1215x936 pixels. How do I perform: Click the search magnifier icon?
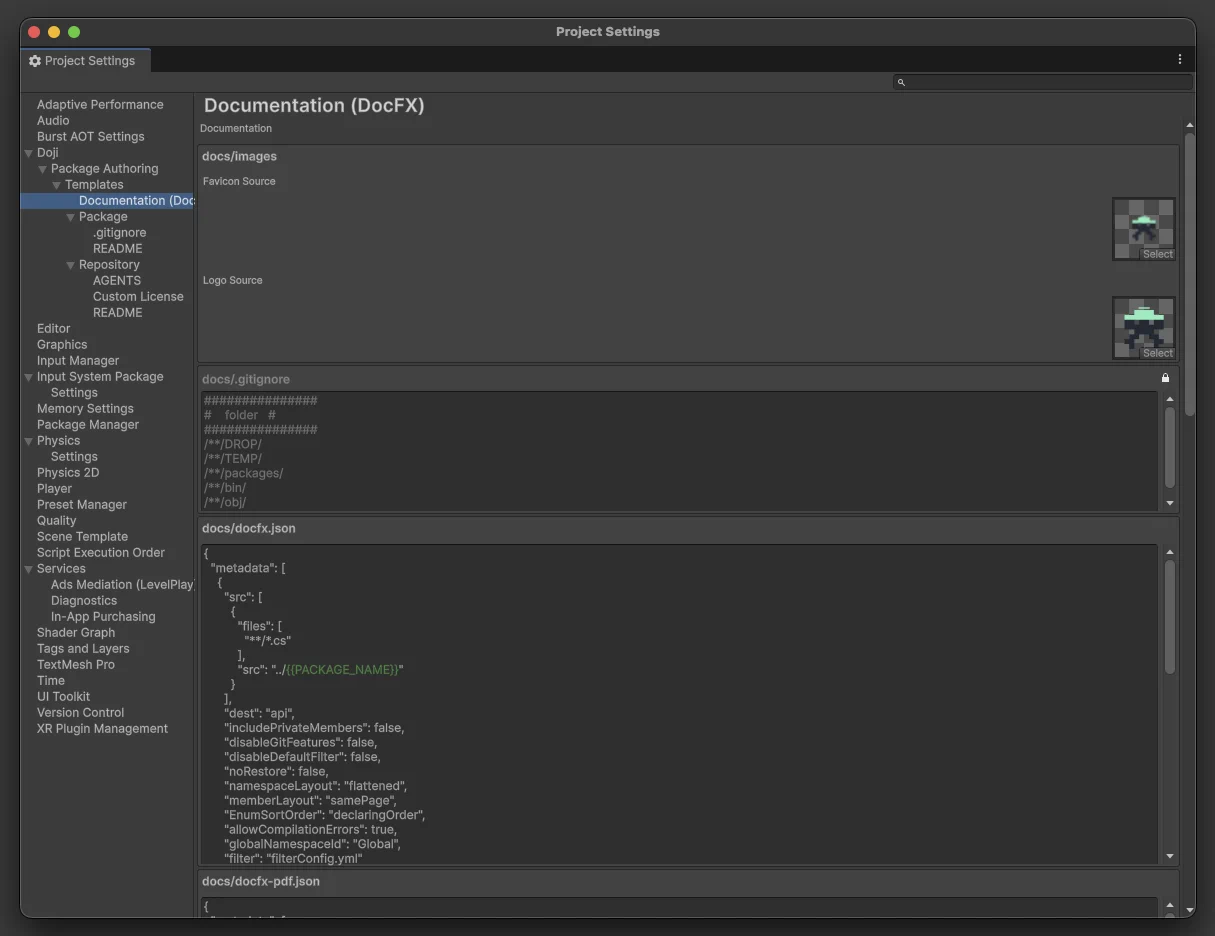point(901,82)
